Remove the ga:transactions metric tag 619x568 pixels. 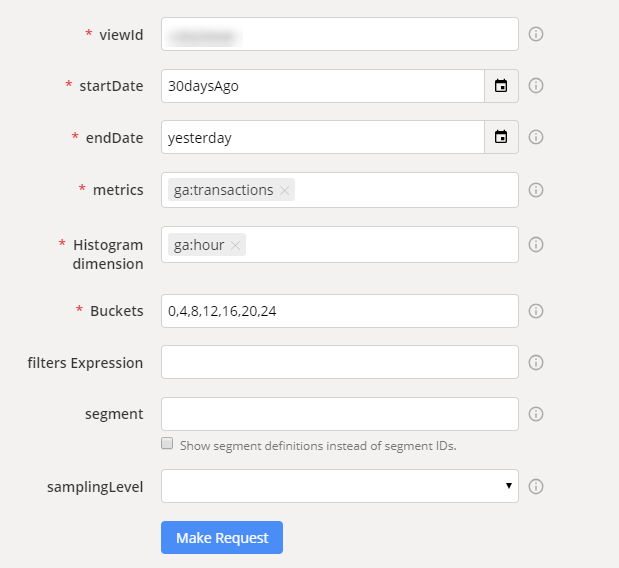point(285,190)
